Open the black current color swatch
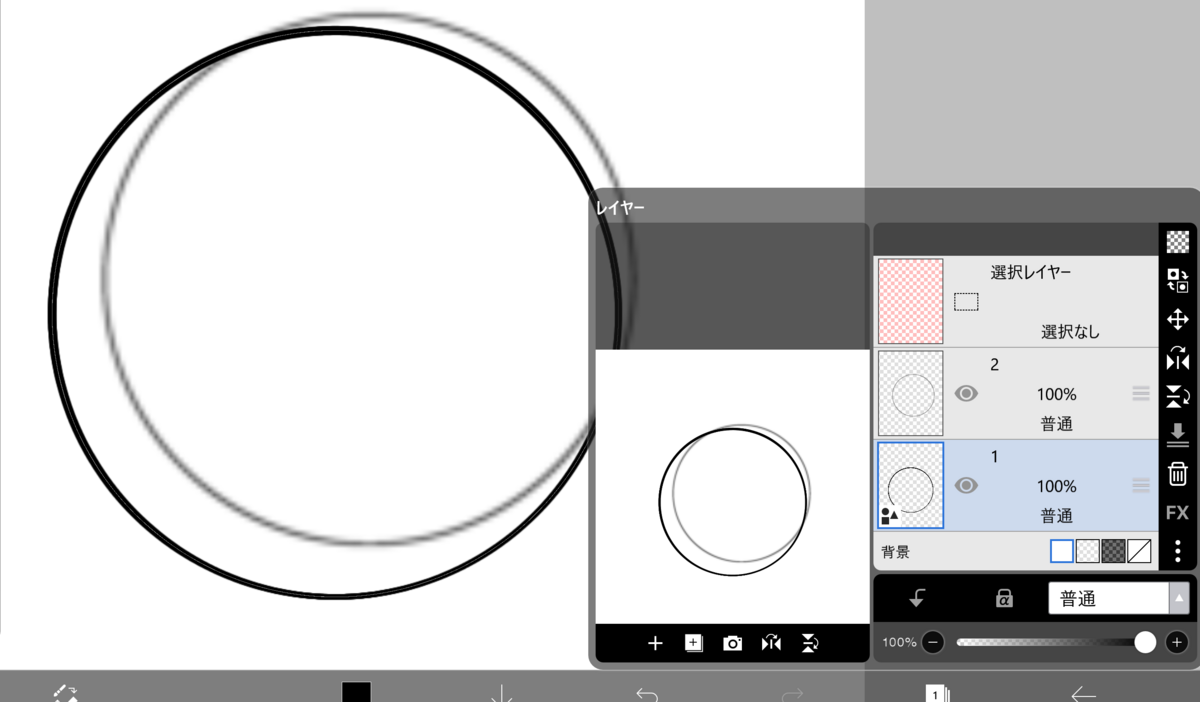This screenshot has width=1200, height=702. 356,692
